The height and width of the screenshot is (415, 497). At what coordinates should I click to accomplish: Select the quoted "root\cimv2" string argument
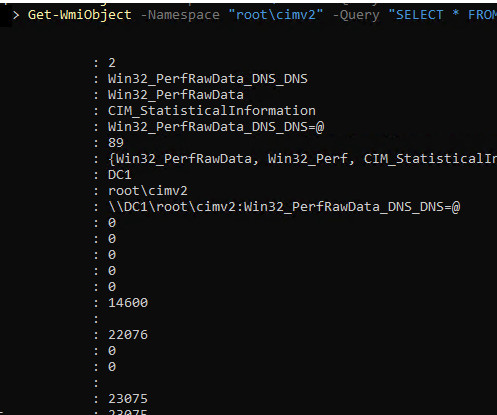pyautogui.click(x=276, y=15)
